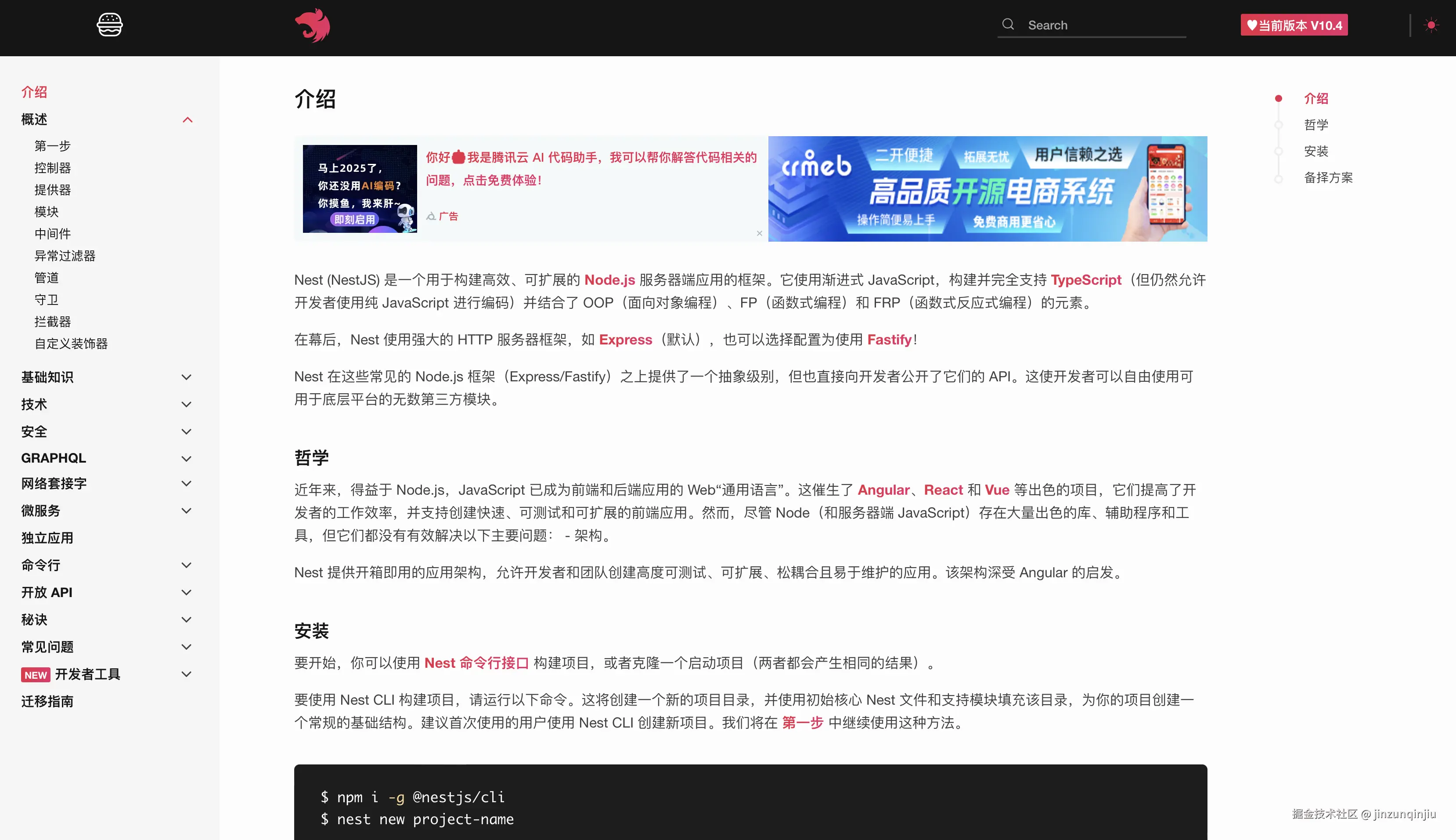
Task: Click inside the Search input field
Action: click(1095, 24)
